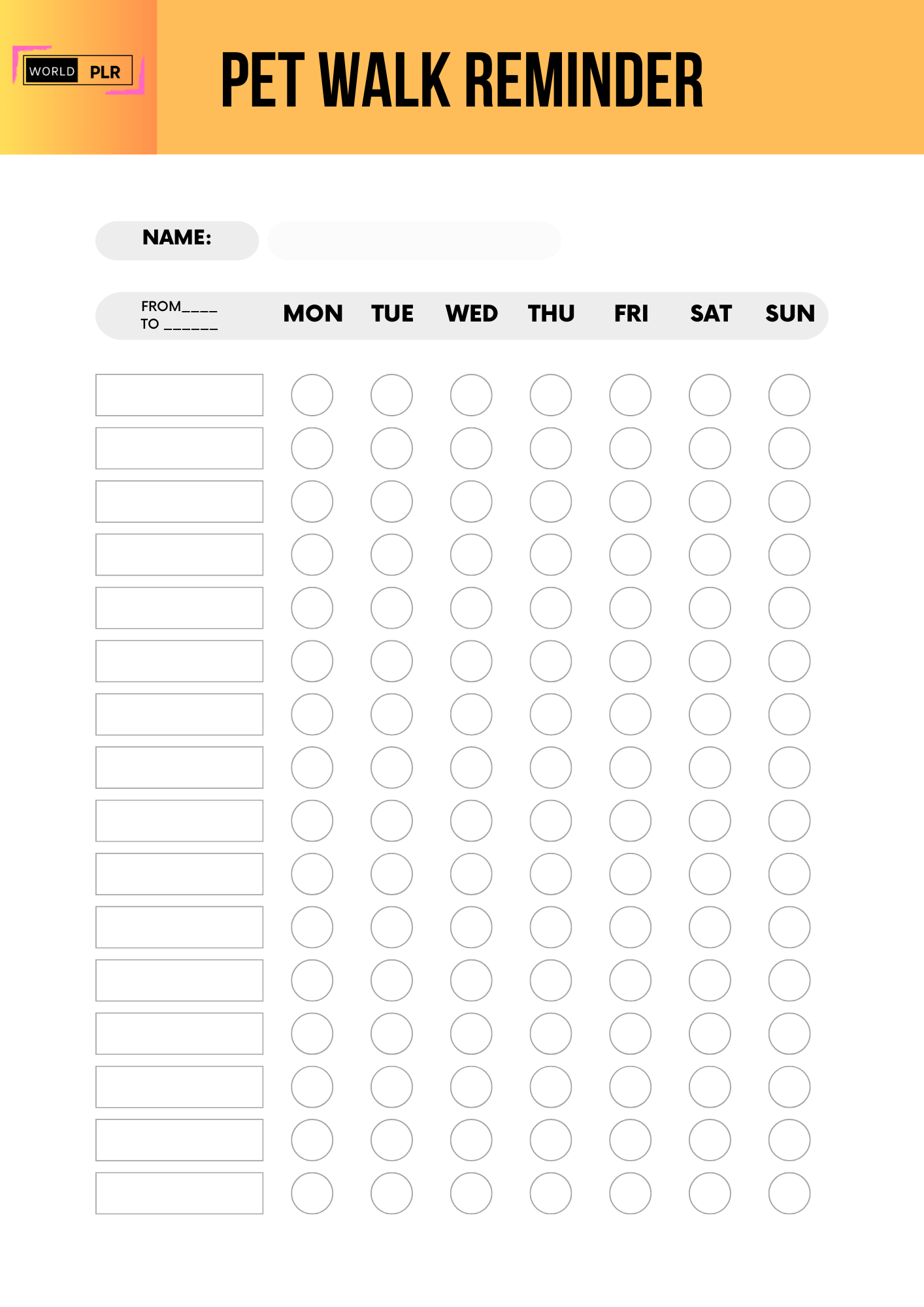This screenshot has height=1307, width=924.
Task: Check the last row WED circle
Action: click(471, 1193)
